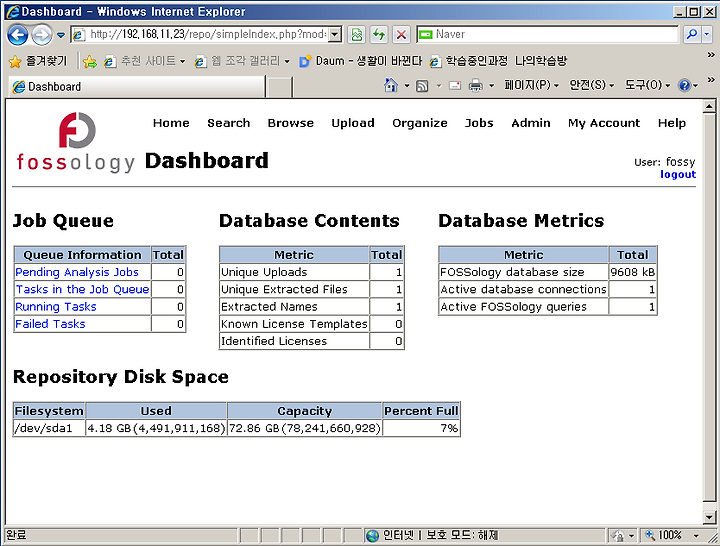Click the blue Help question mark icon

[684, 85]
